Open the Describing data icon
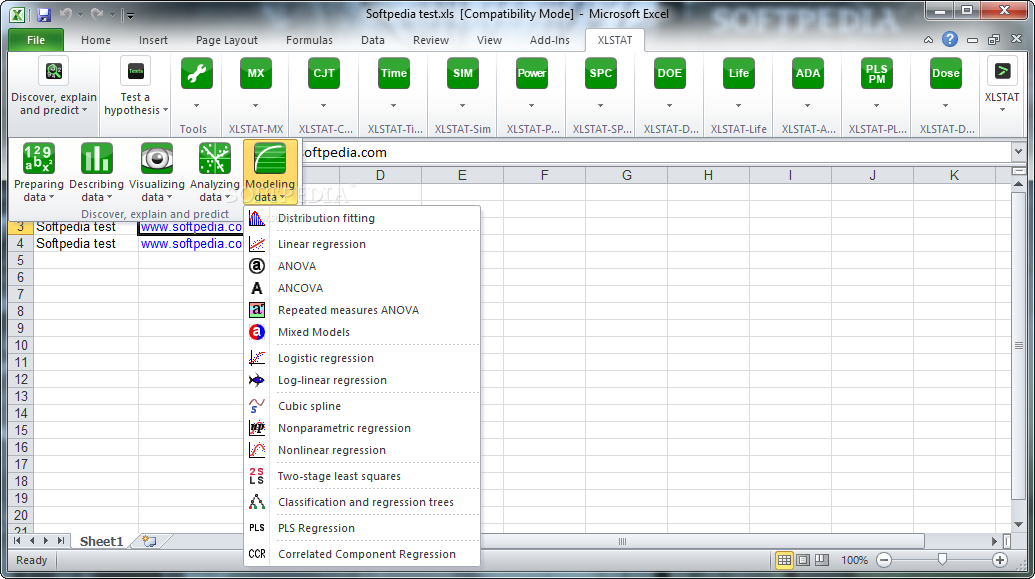The width and height of the screenshot is (1035, 579). pyautogui.click(x=96, y=158)
